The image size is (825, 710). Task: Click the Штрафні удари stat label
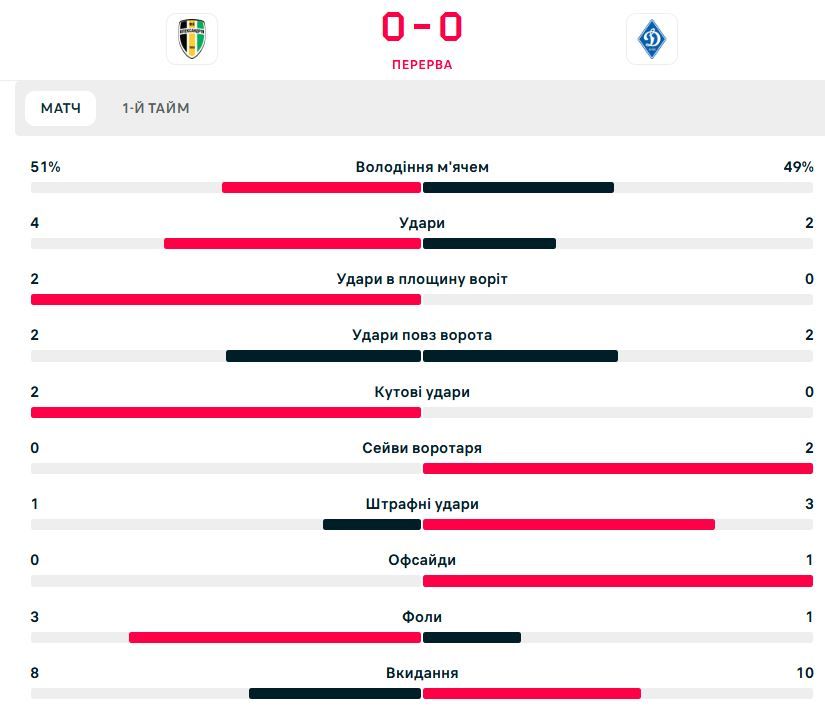click(x=422, y=504)
